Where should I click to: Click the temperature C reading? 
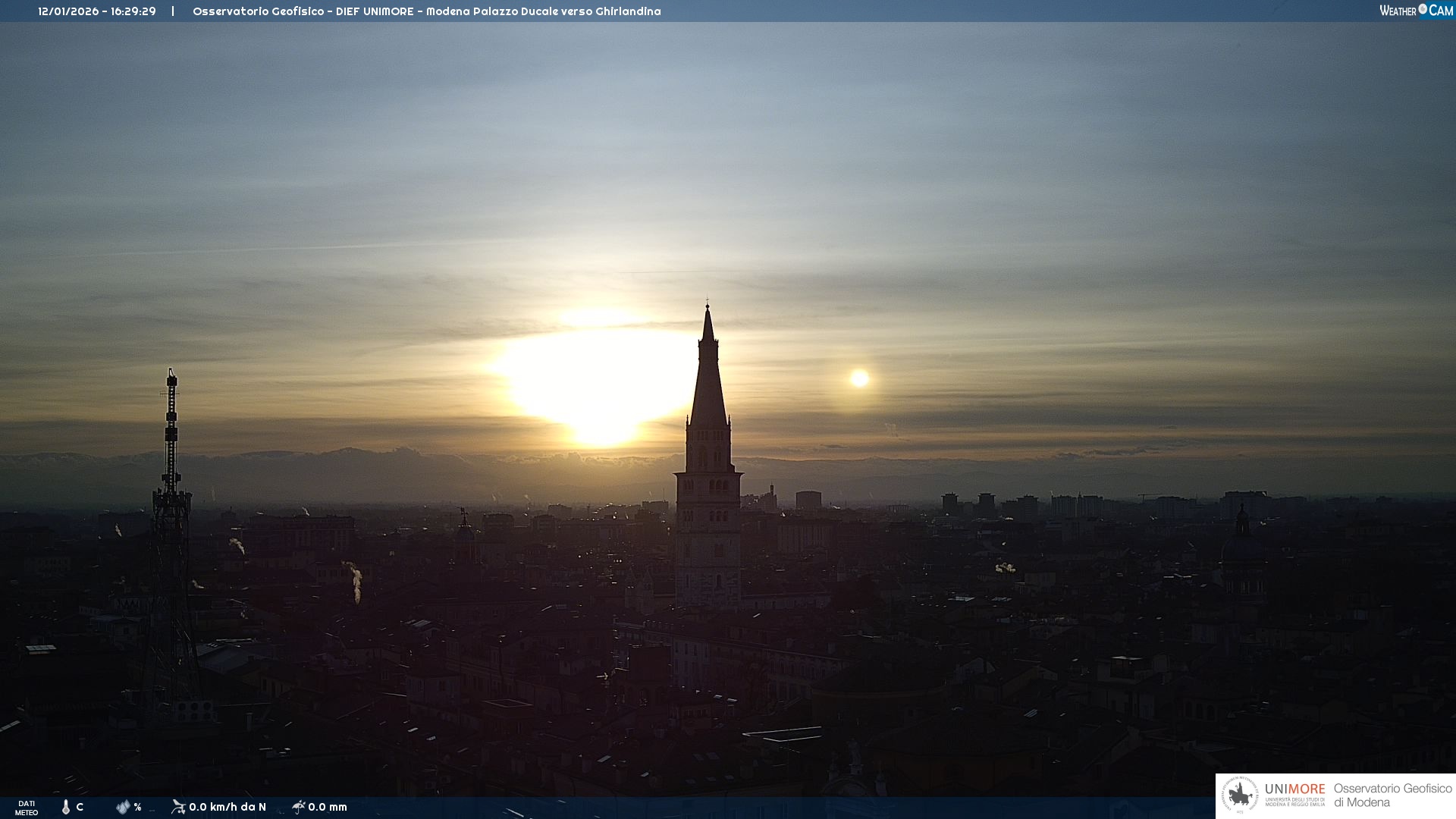(x=80, y=807)
